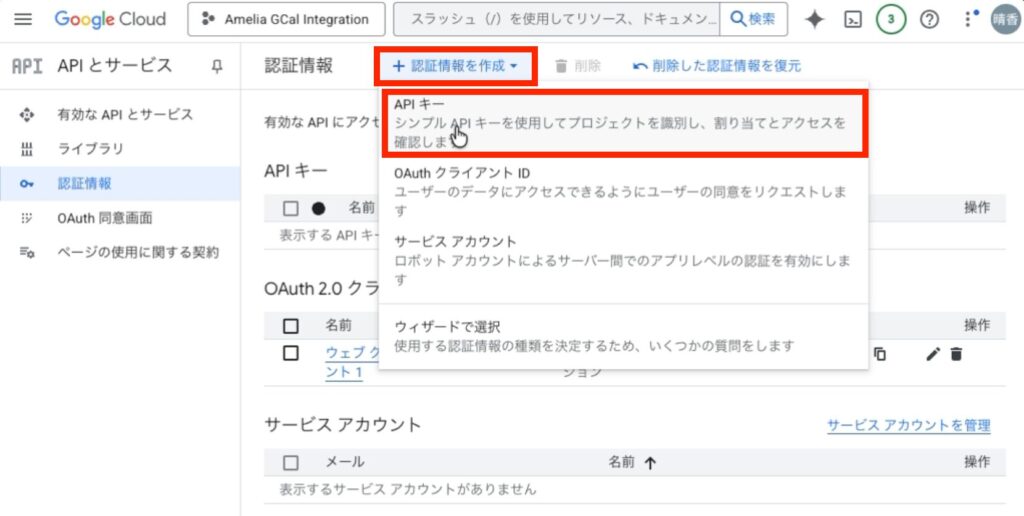
Task: Open the help question mark icon
Action: click(x=929, y=20)
